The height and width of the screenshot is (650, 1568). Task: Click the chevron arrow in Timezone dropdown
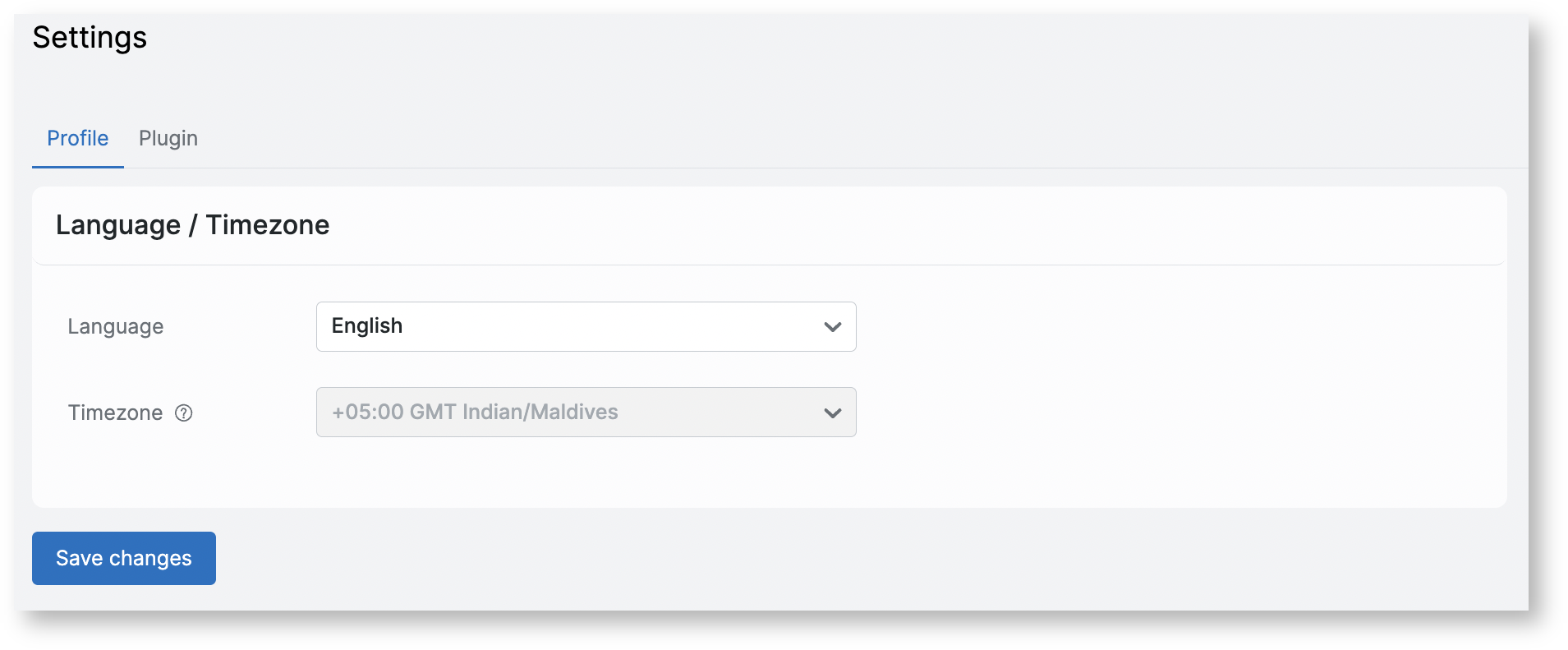coord(832,413)
